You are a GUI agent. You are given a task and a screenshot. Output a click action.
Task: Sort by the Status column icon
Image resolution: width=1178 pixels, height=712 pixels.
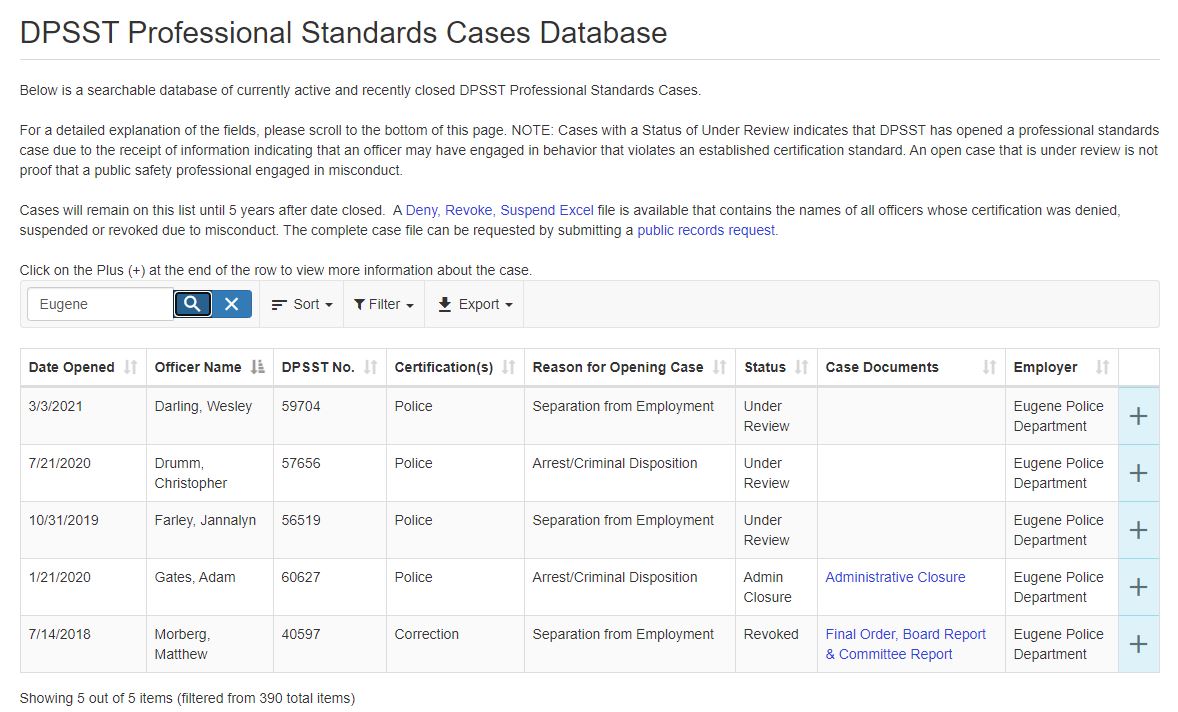pos(801,367)
